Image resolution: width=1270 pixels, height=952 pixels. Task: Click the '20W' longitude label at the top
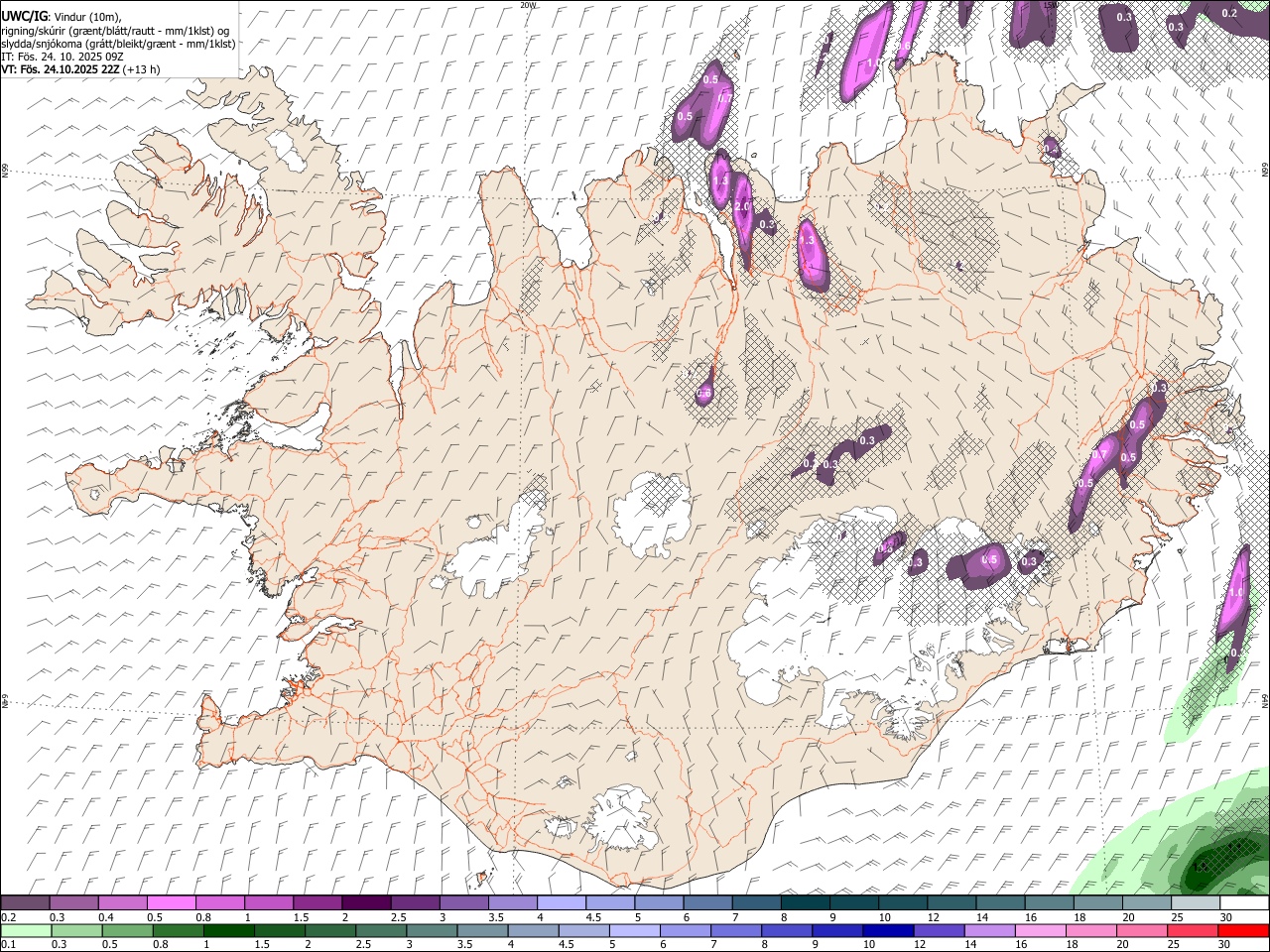tap(528, 4)
